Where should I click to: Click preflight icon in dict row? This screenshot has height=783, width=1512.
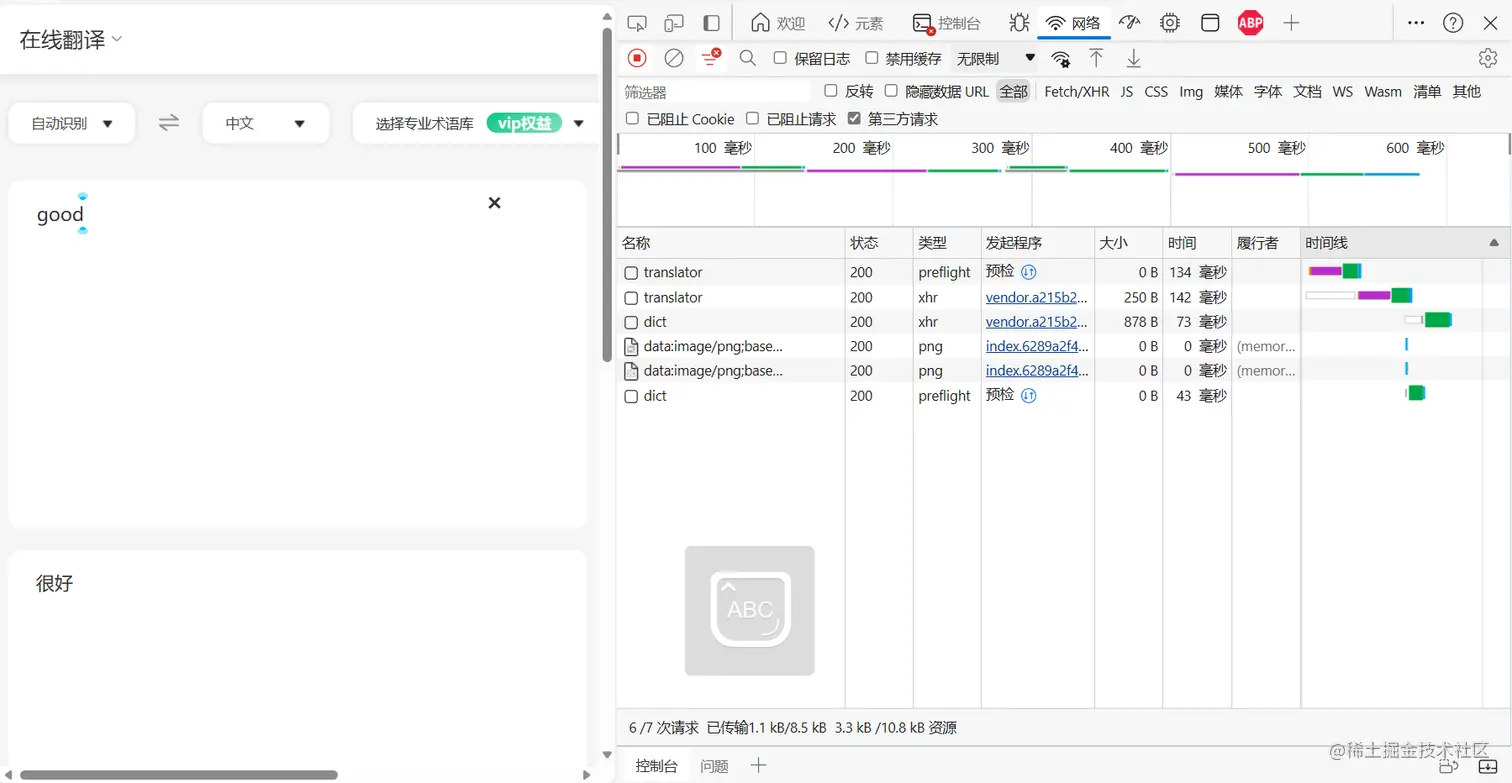click(1029, 396)
